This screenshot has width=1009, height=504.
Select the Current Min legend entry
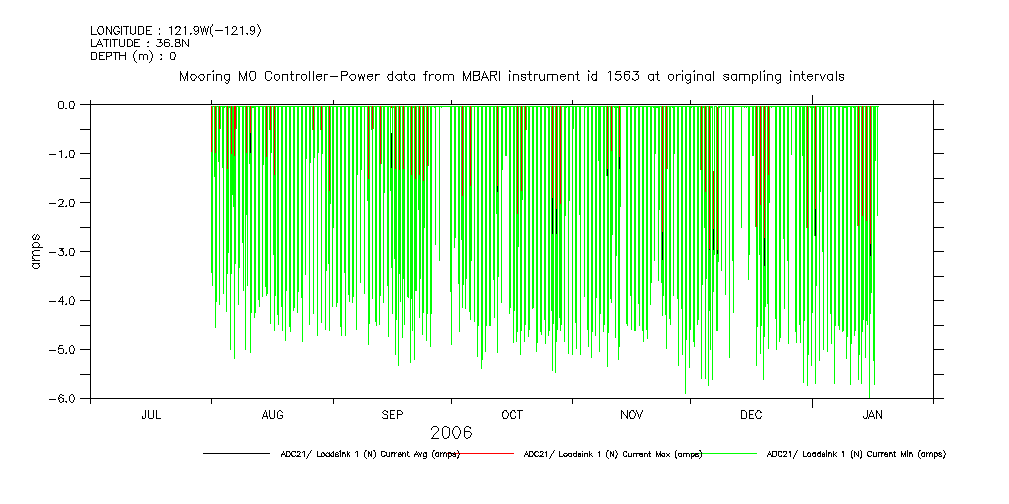tap(855, 454)
